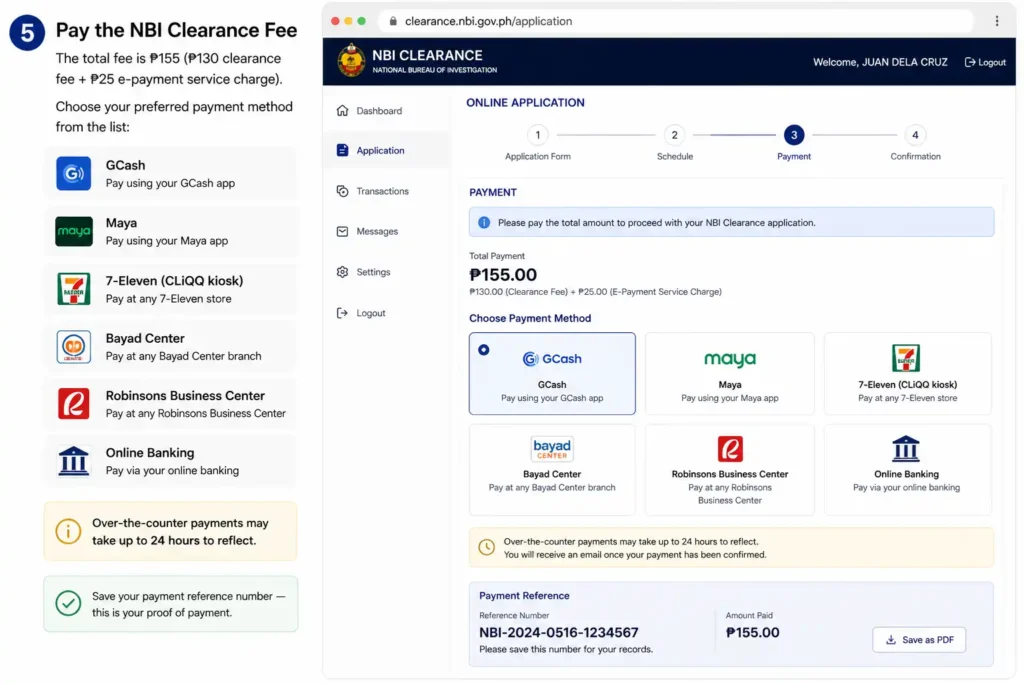Click the Payment Reference heading

tap(524, 596)
